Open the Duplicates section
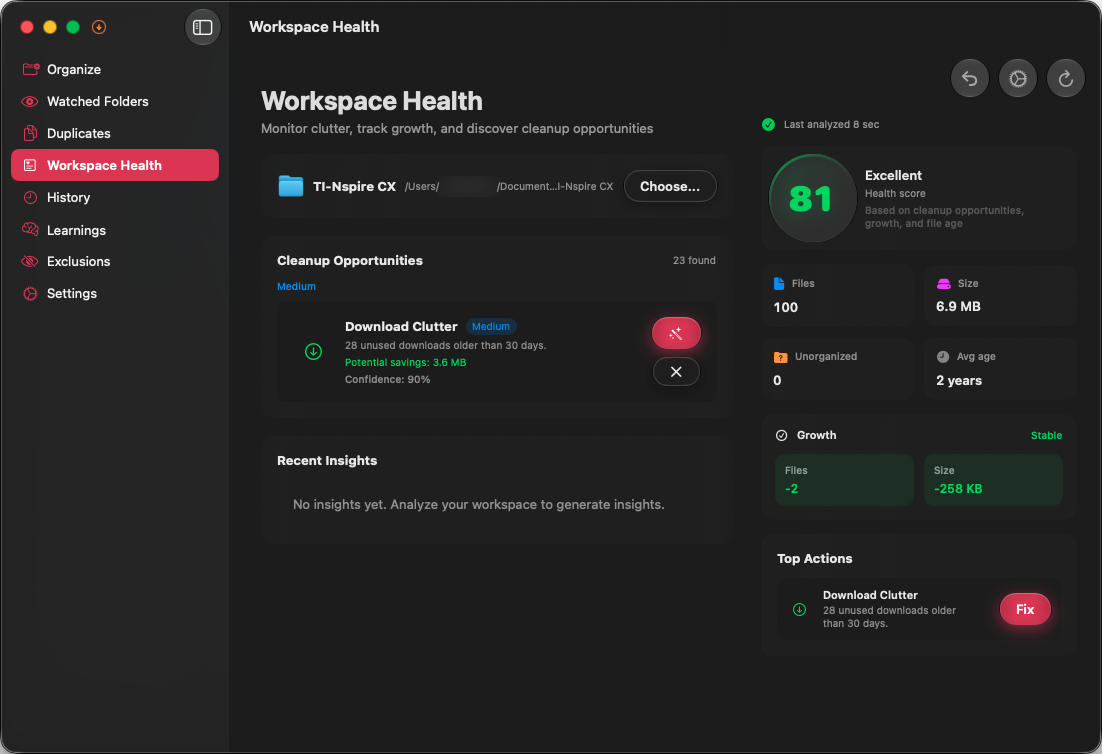Screen dimensions: 1102x754 (115, 134)
